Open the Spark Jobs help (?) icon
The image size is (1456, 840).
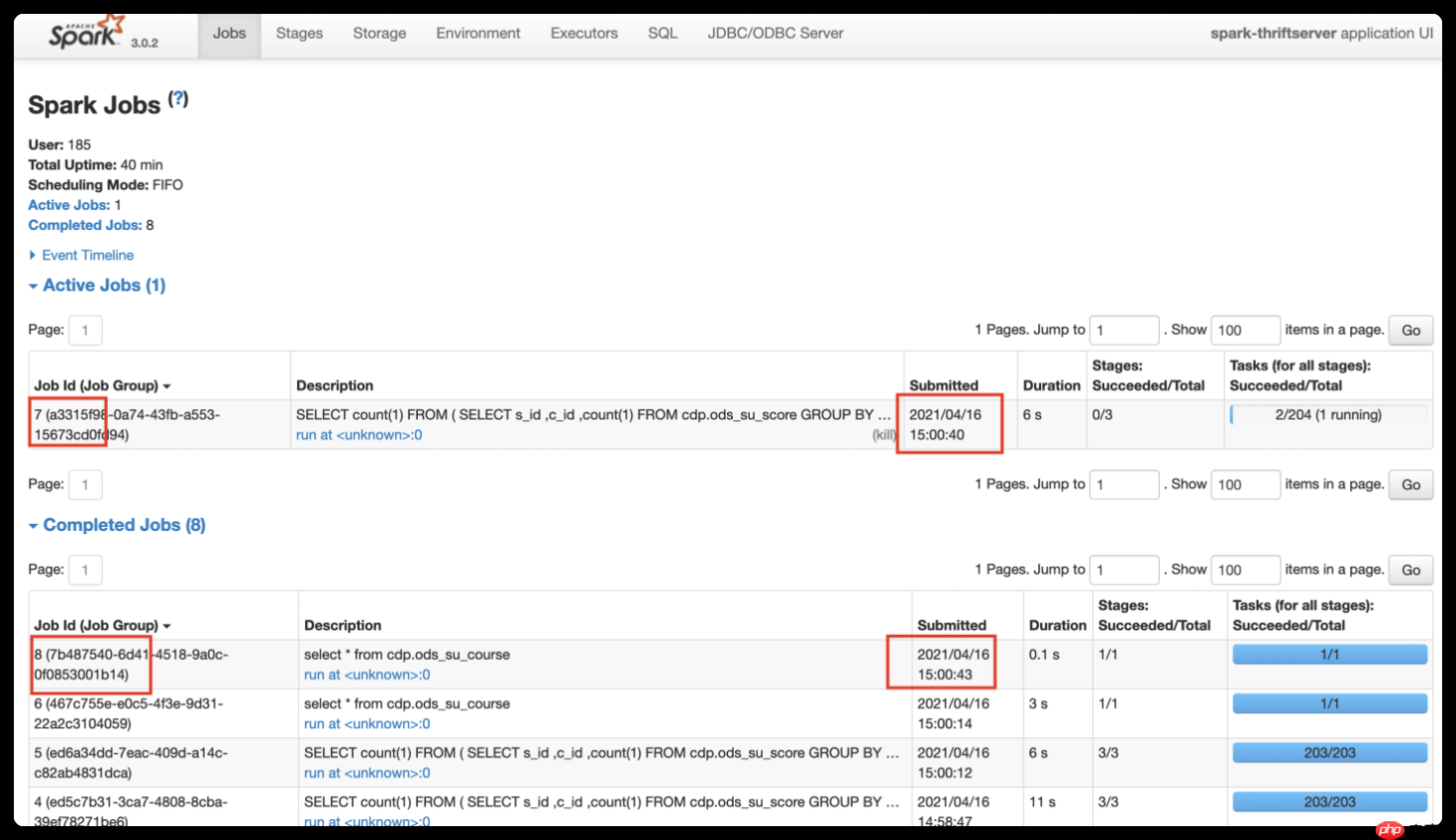pyautogui.click(x=179, y=97)
